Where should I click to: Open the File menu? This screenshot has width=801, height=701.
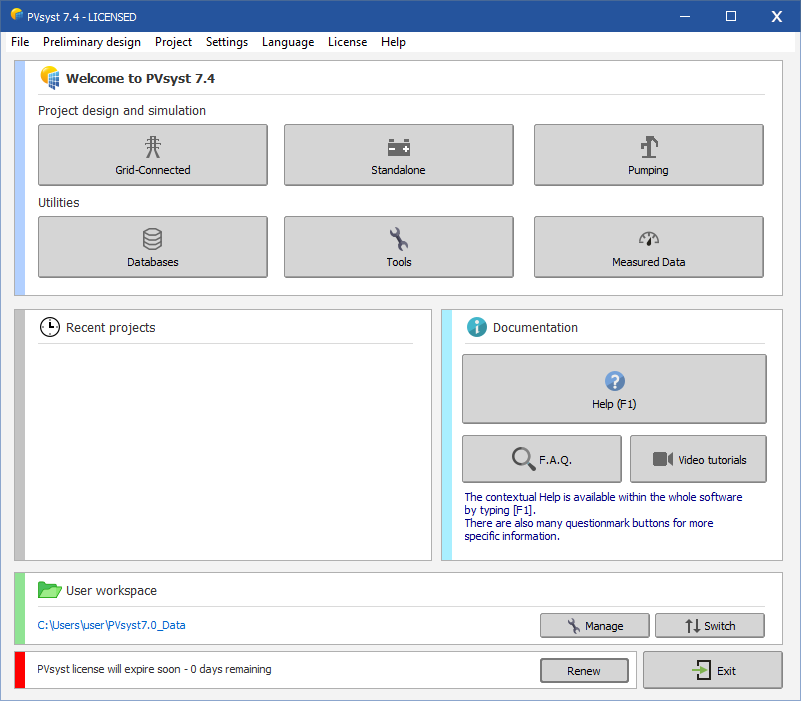coord(20,42)
